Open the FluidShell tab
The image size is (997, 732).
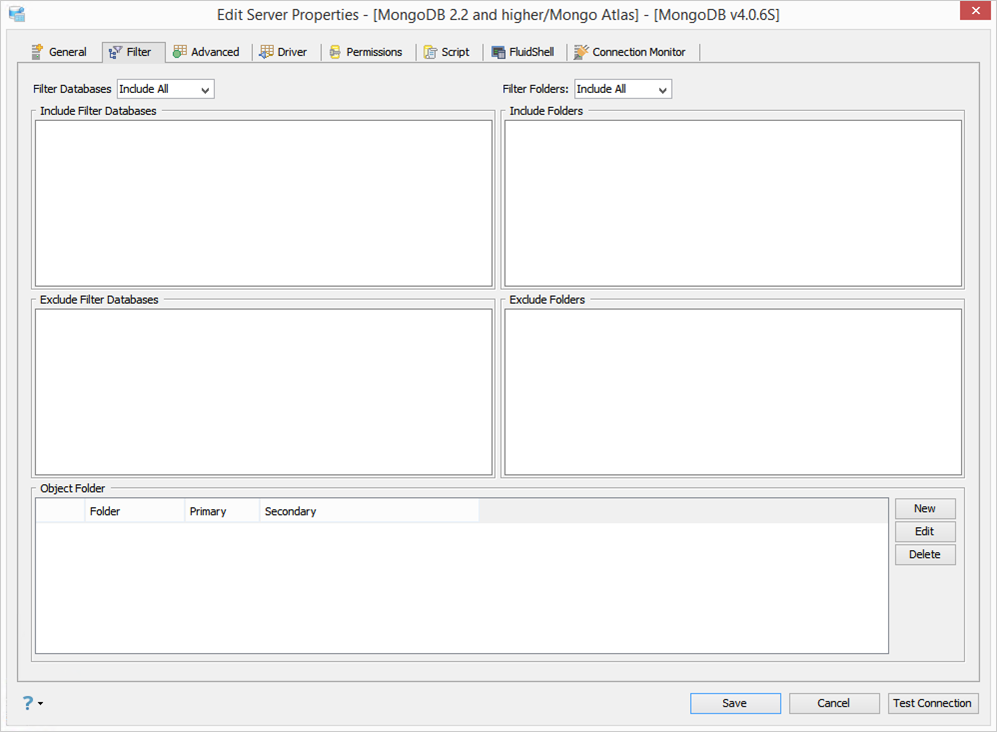tap(523, 52)
